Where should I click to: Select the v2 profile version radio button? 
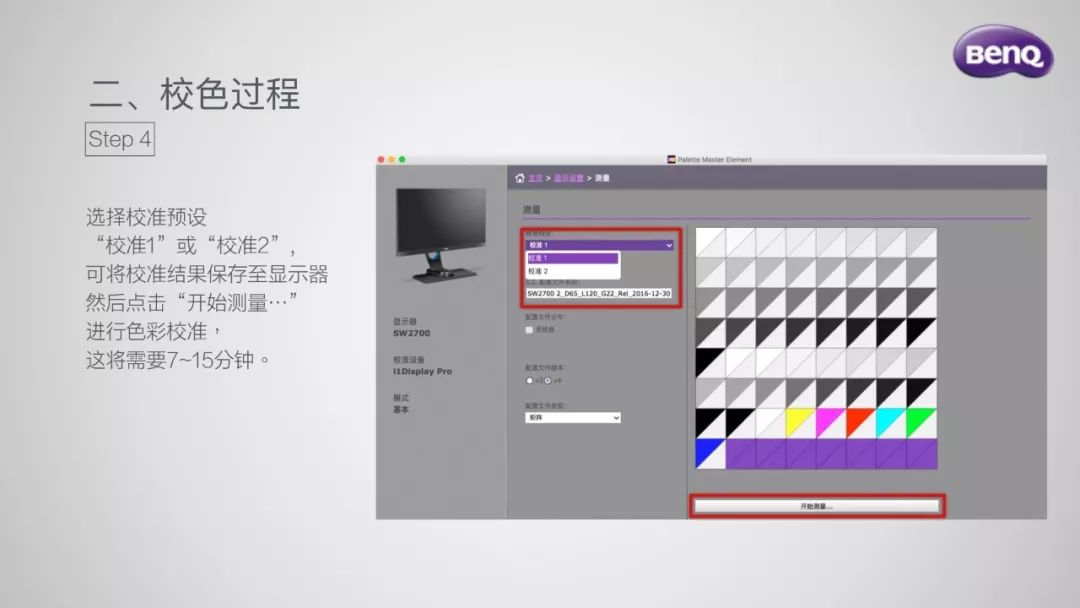(530, 380)
